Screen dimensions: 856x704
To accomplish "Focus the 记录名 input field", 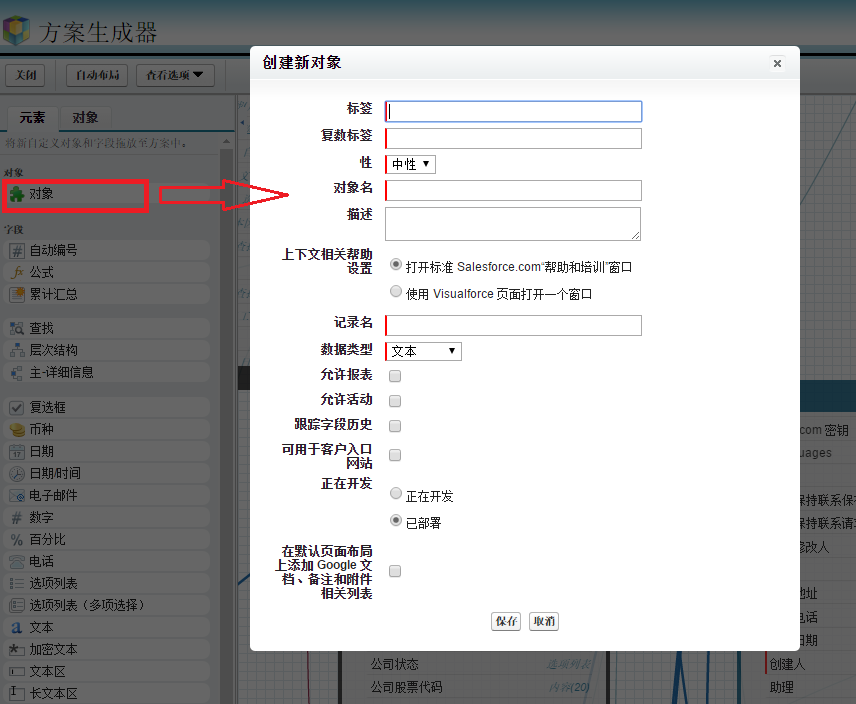I will tap(513, 325).
